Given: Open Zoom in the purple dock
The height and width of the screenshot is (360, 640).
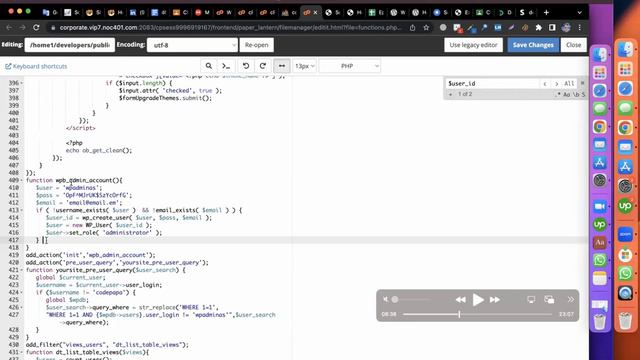Looking at the screenshot, I should coord(599,207).
